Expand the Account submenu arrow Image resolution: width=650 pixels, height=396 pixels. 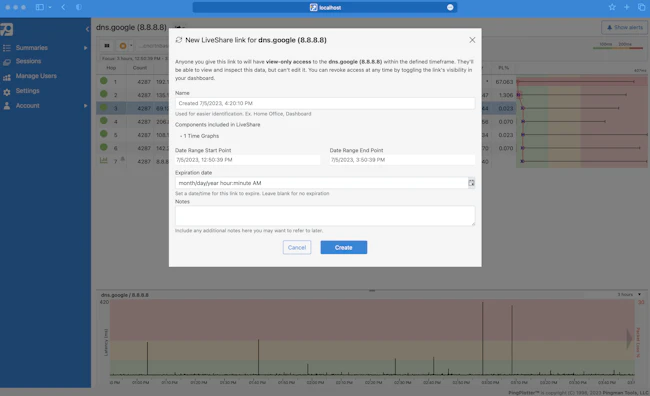85,106
